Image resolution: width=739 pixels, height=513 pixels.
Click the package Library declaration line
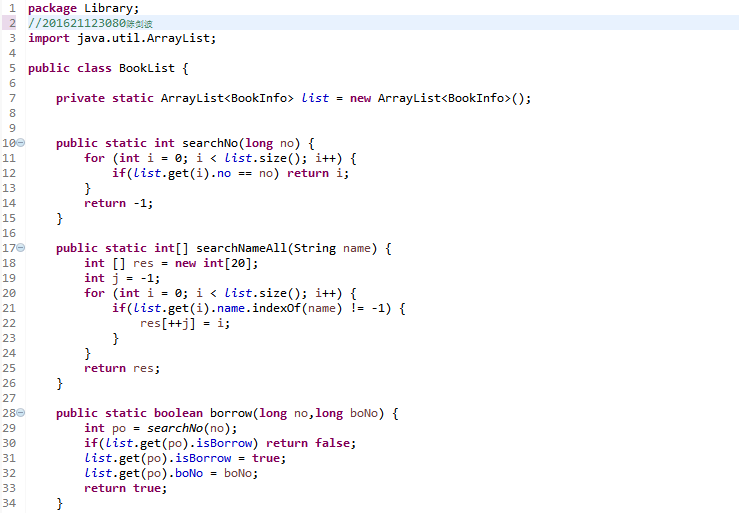pos(83,8)
